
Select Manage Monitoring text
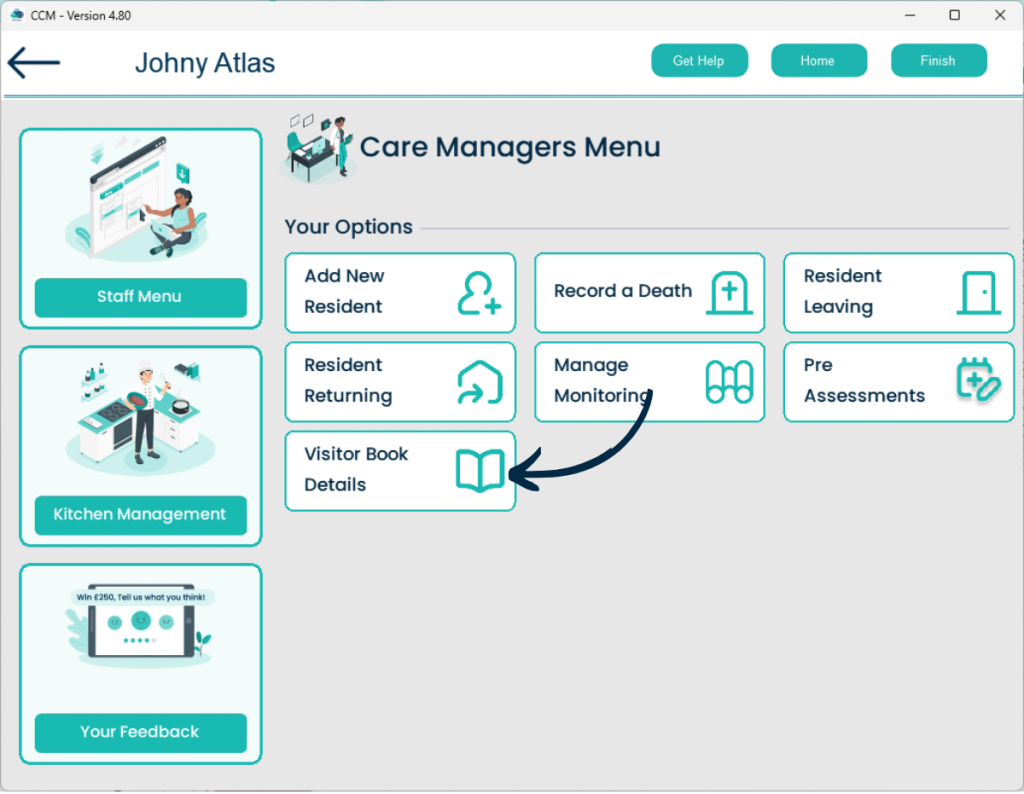(601, 380)
